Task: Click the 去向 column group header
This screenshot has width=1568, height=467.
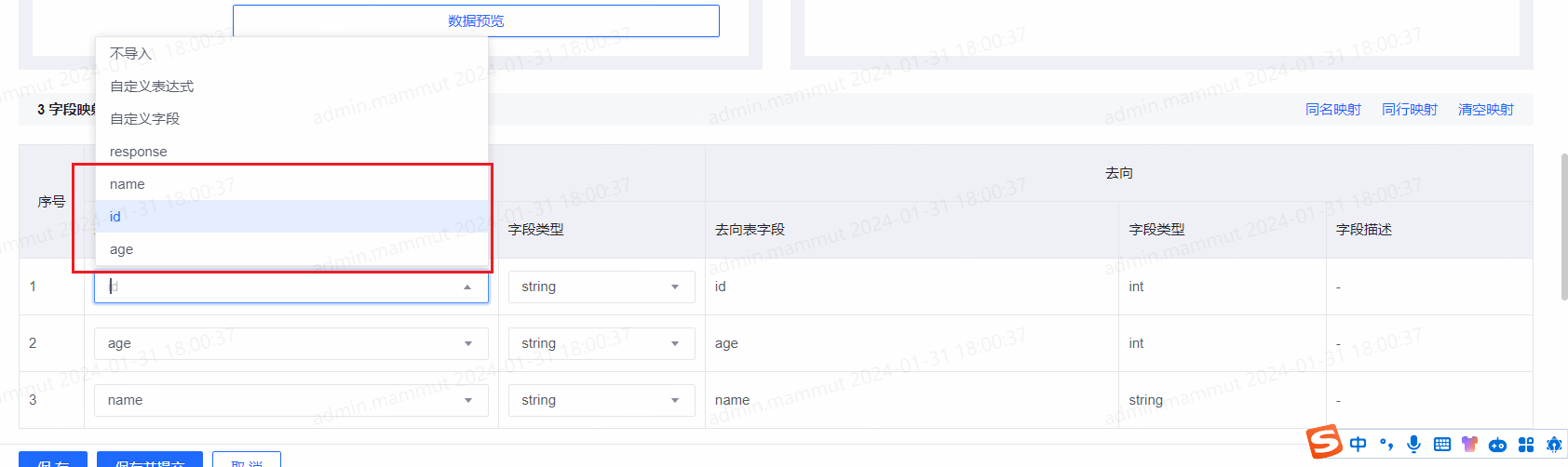Action: point(1119,173)
